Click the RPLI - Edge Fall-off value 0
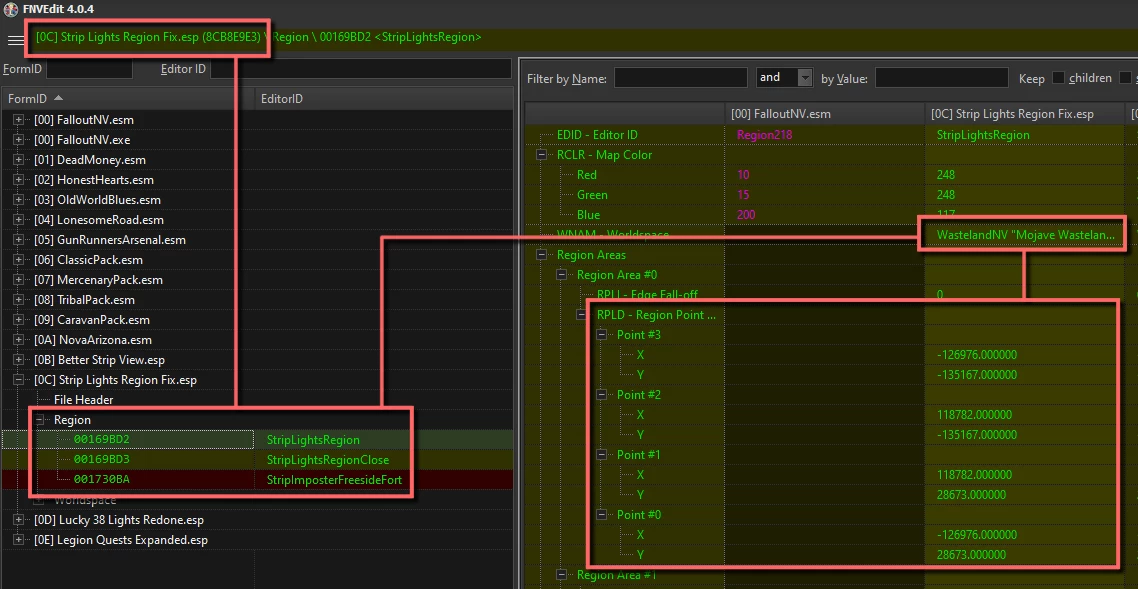This screenshot has height=589, width=1138. coord(940,294)
